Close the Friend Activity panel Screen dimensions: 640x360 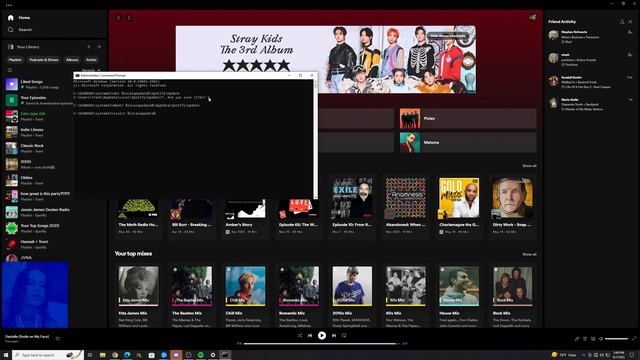pos(630,22)
